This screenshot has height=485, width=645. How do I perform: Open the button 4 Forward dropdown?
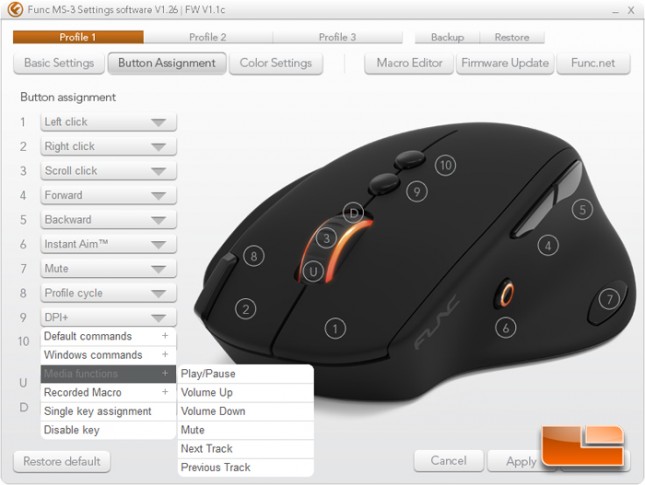(109, 195)
